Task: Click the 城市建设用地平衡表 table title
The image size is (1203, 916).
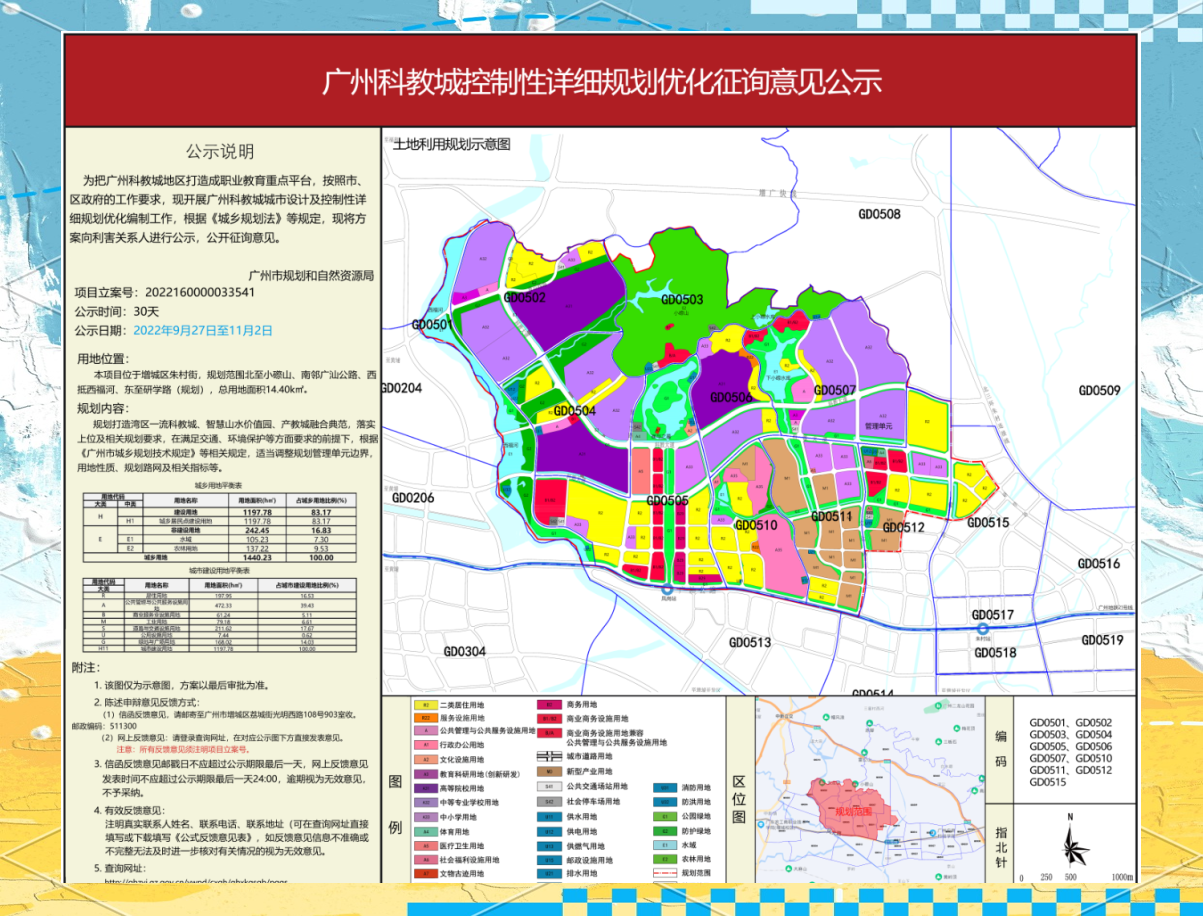Action: pyautogui.click(x=220, y=571)
